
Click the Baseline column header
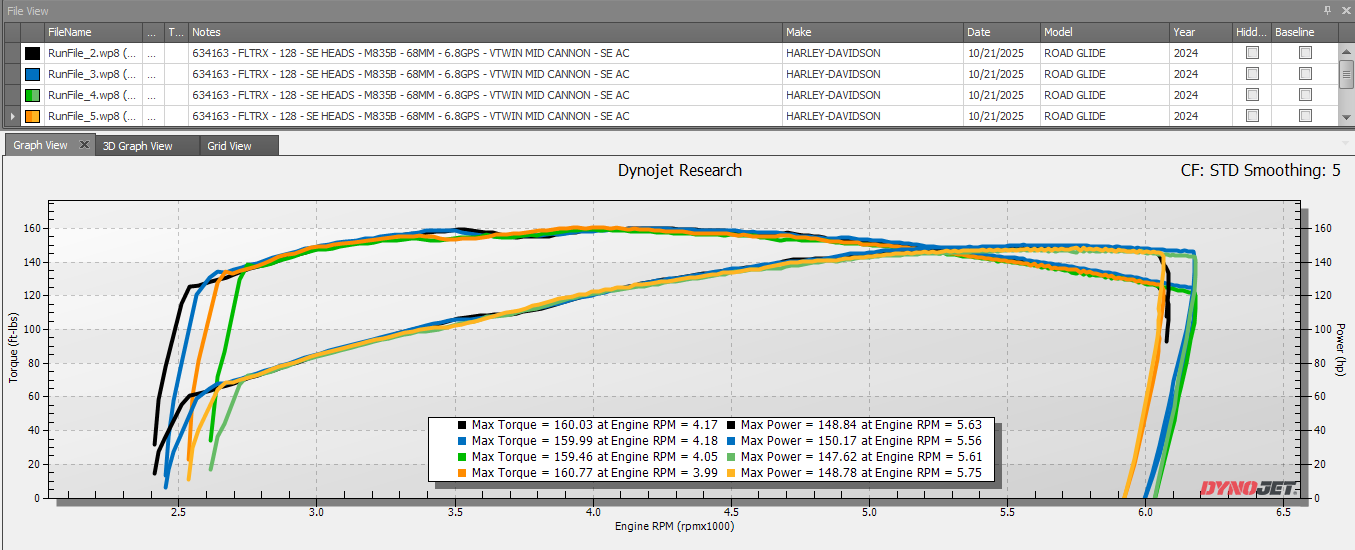[1305, 32]
